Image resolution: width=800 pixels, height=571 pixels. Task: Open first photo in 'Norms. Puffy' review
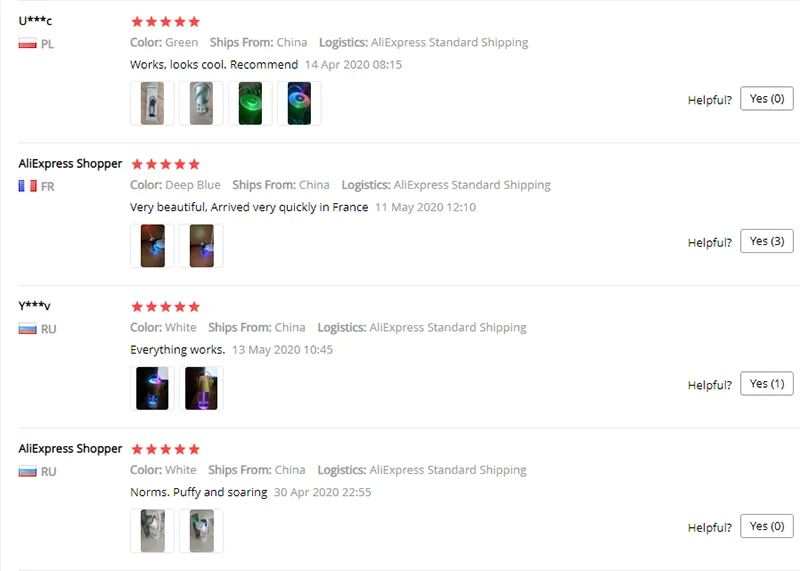(152, 531)
